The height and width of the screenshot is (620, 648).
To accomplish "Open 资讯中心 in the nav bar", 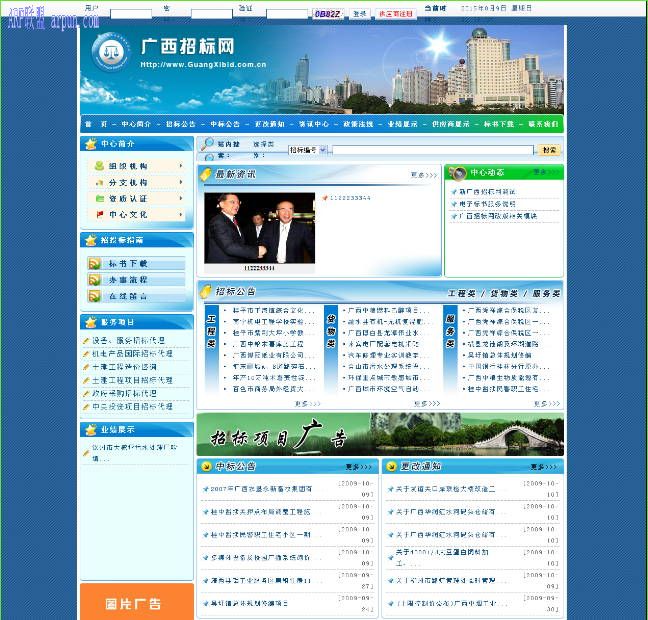I will click(x=314, y=124).
